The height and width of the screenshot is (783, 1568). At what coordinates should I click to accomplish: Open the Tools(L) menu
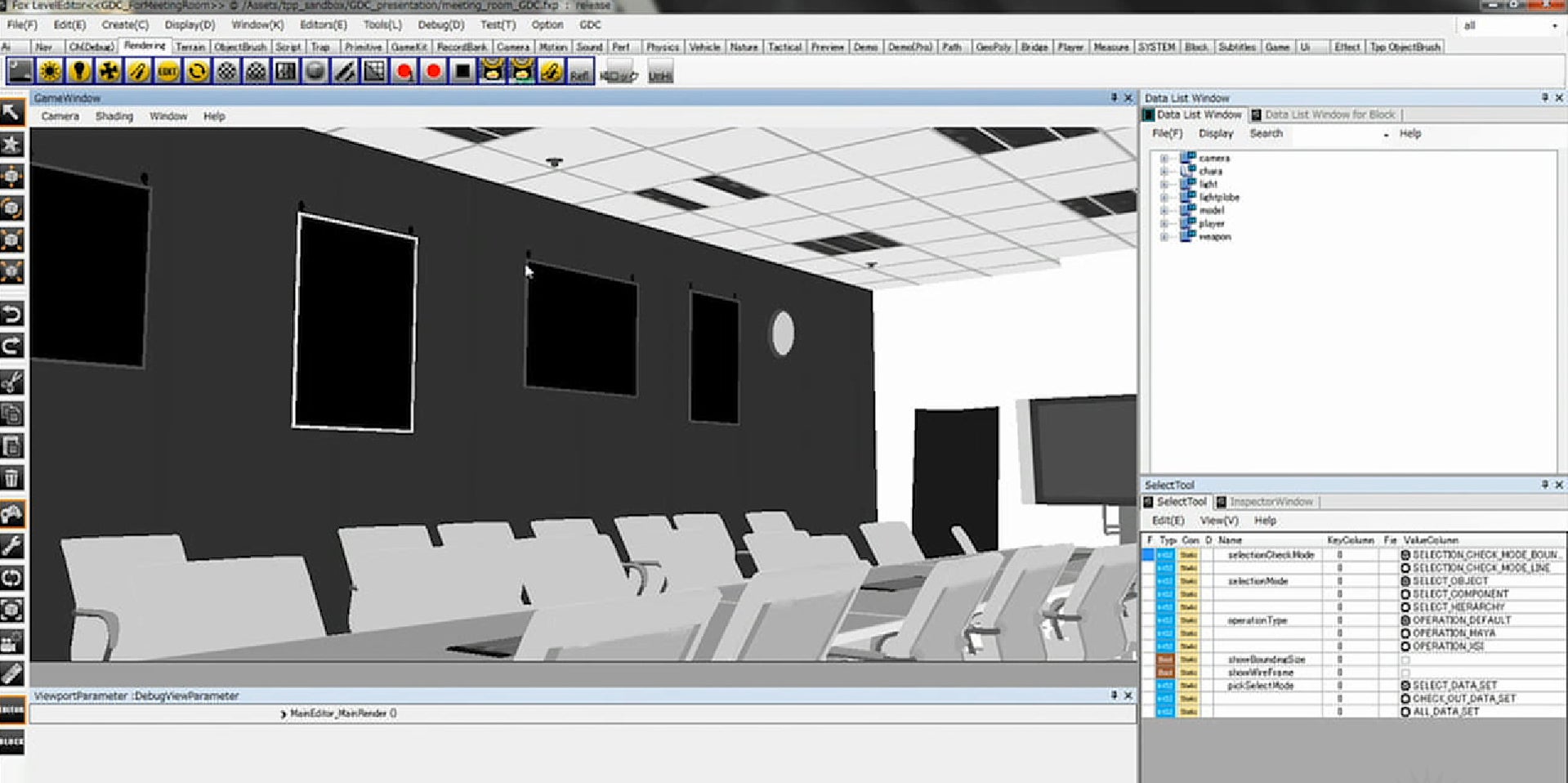point(382,25)
